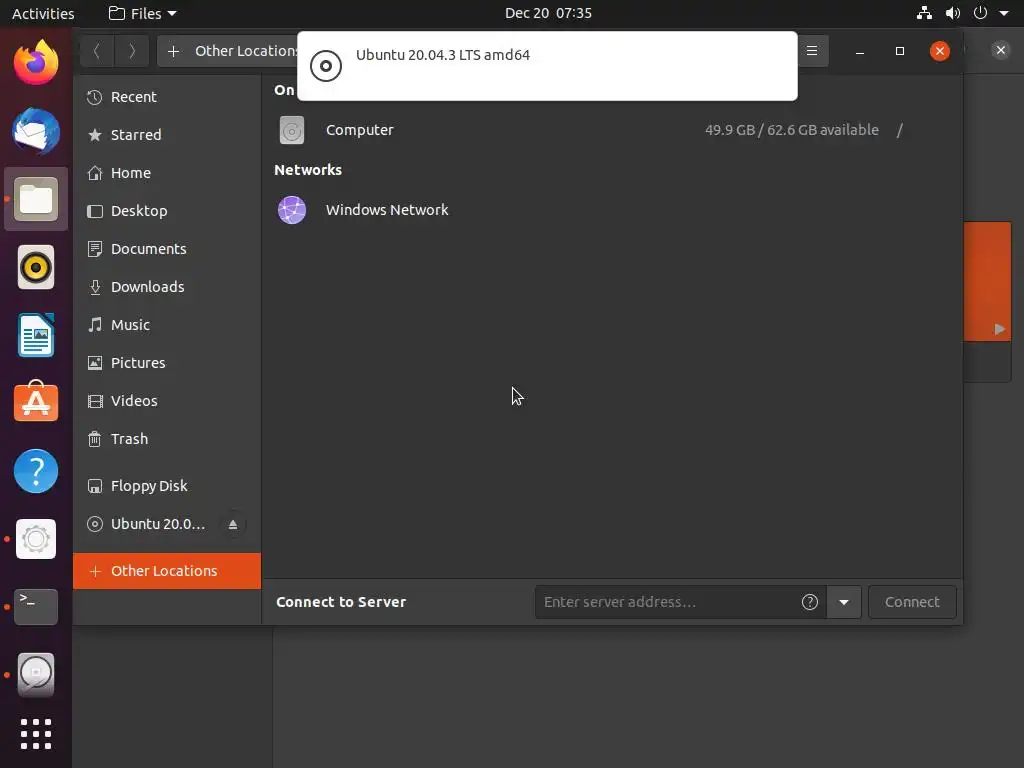Close the background window with X
1024x768 pixels.
coord(1000,50)
